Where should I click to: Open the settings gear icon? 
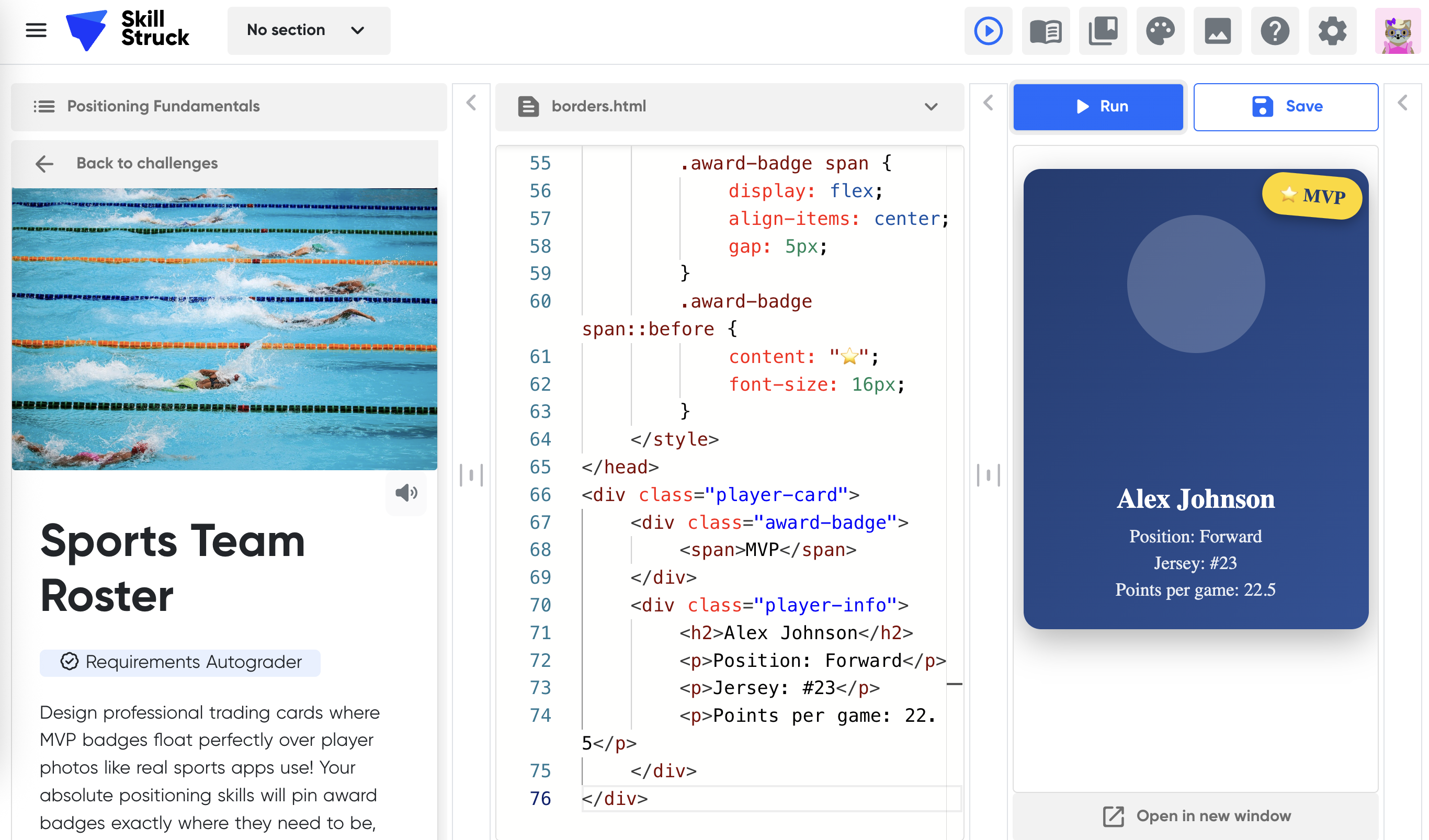click(x=1332, y=31)
